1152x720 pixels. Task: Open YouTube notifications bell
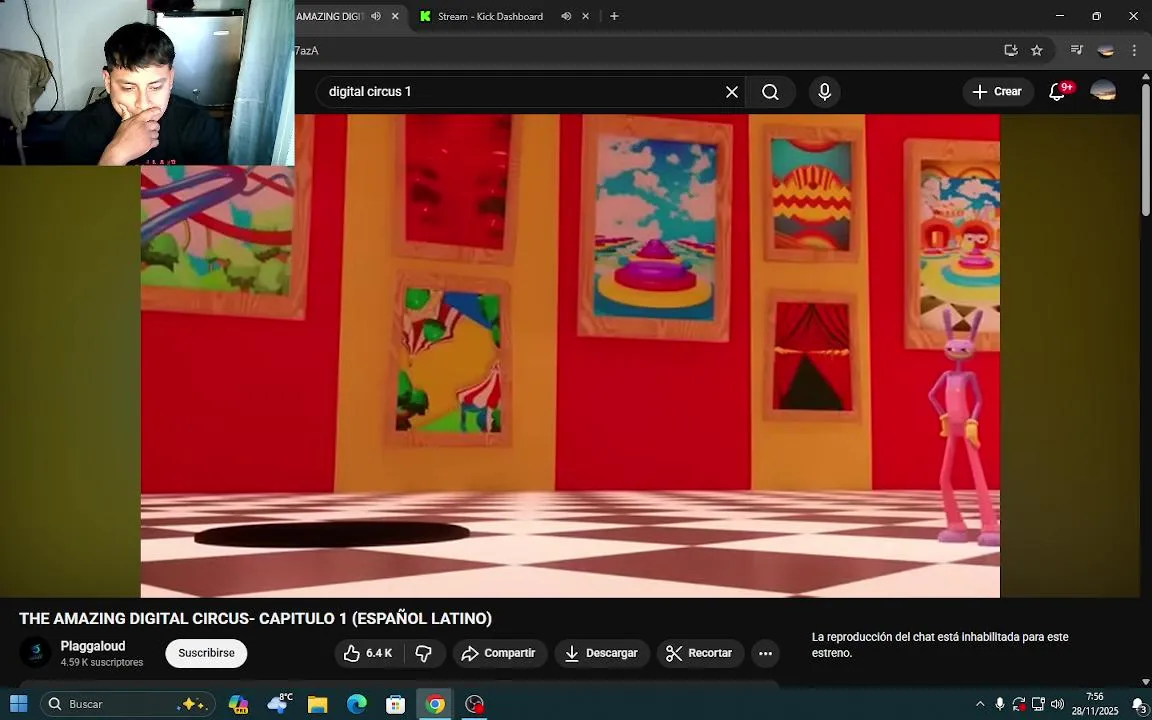[x=1057, y=92]
